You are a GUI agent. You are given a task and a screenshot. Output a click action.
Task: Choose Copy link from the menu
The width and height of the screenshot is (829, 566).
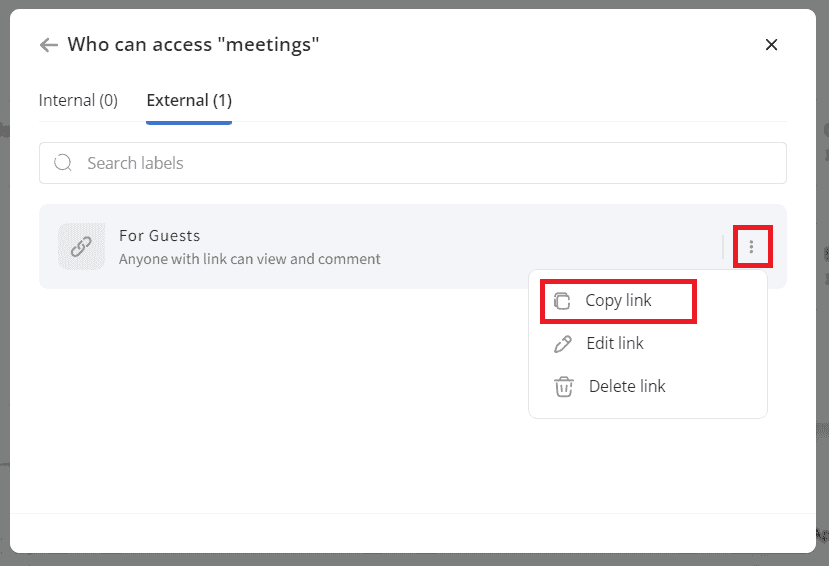618,301
